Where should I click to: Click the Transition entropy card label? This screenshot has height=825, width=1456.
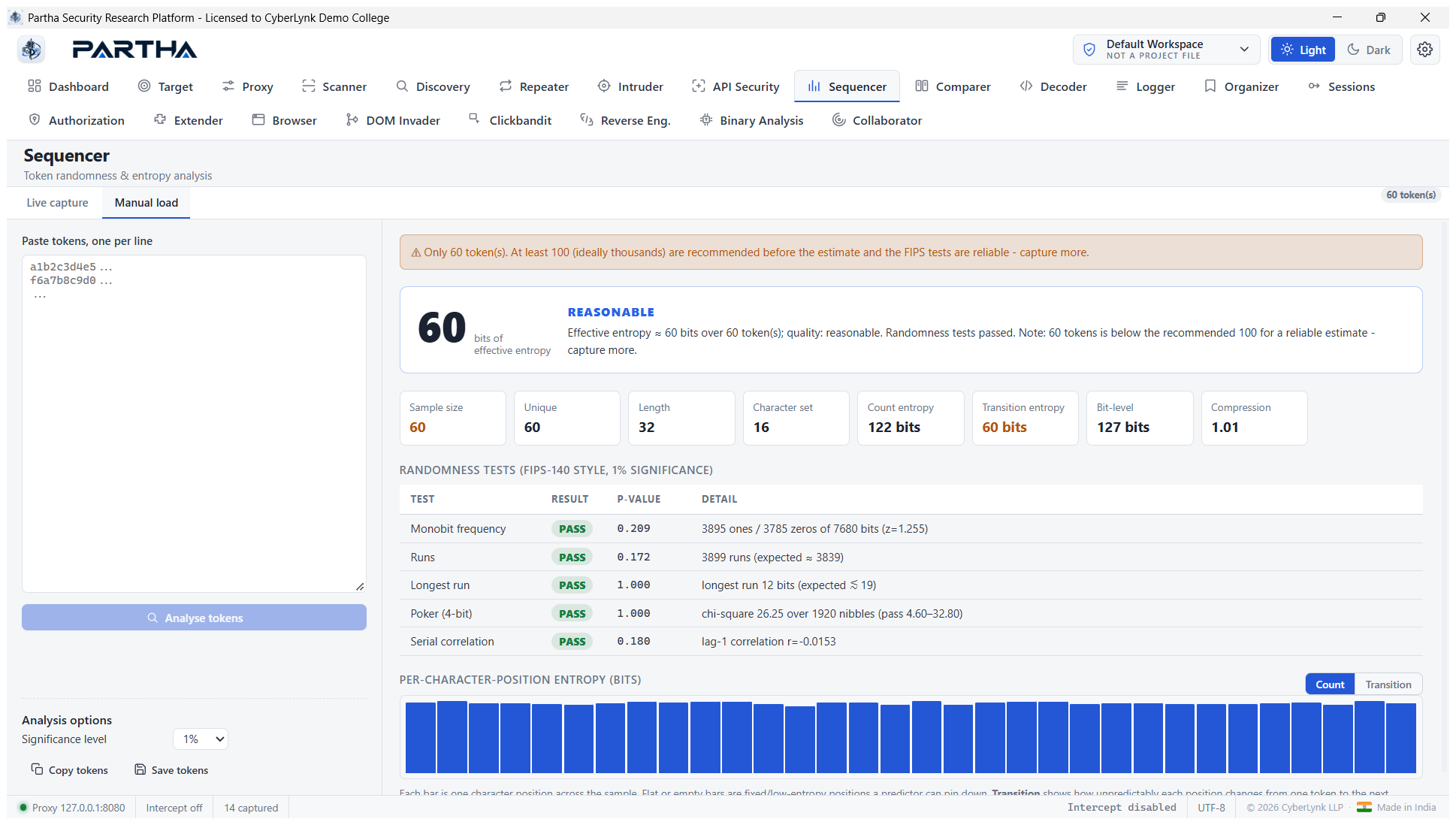(1023, 407)
